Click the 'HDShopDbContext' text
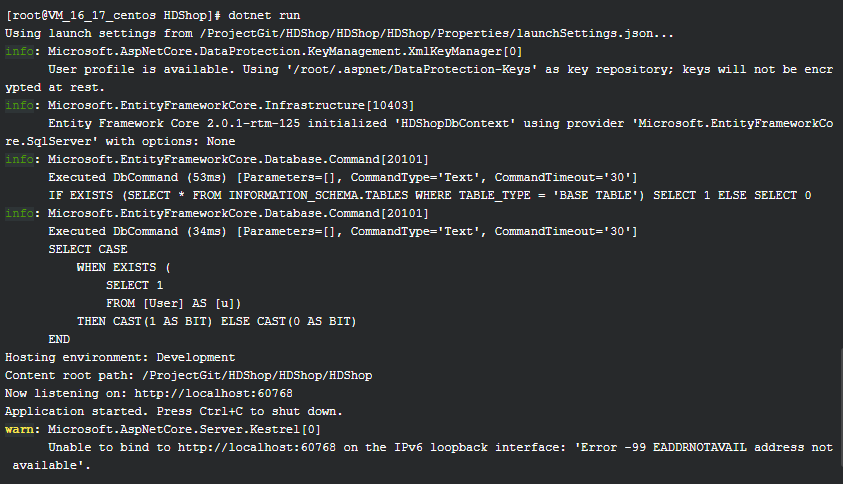The width and height of the screenshot is (843, 484). click(x=455, y=123)
